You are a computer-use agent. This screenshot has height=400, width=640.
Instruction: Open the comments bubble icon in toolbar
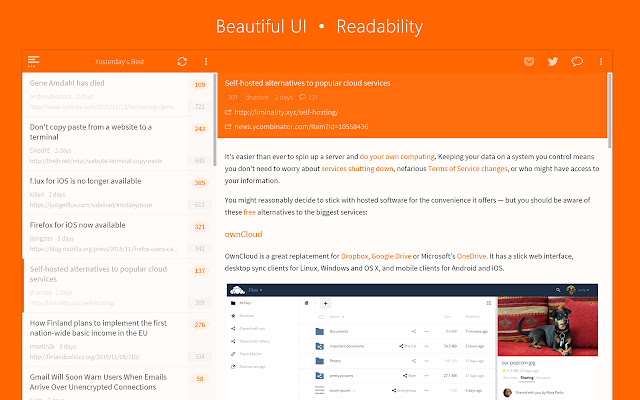(577, 61)
